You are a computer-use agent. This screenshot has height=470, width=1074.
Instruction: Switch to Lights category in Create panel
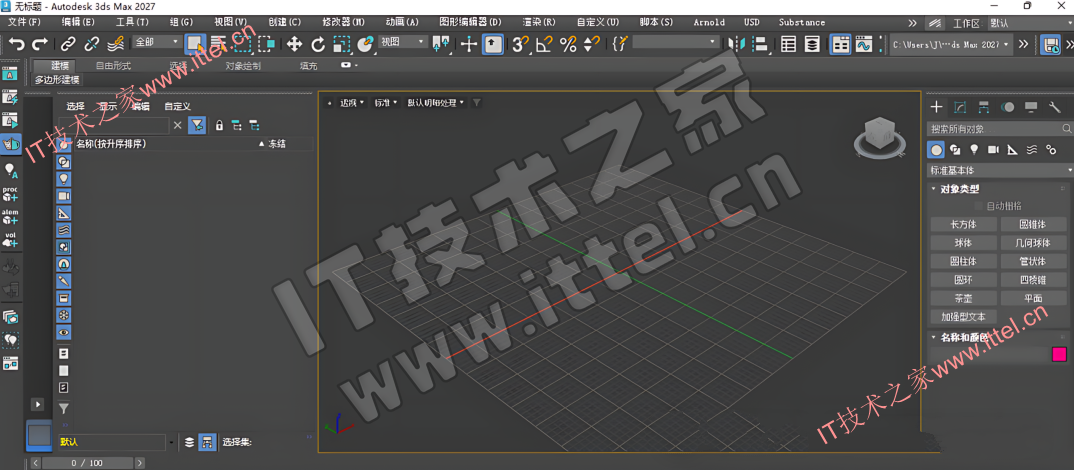click(x=974, y=149)
